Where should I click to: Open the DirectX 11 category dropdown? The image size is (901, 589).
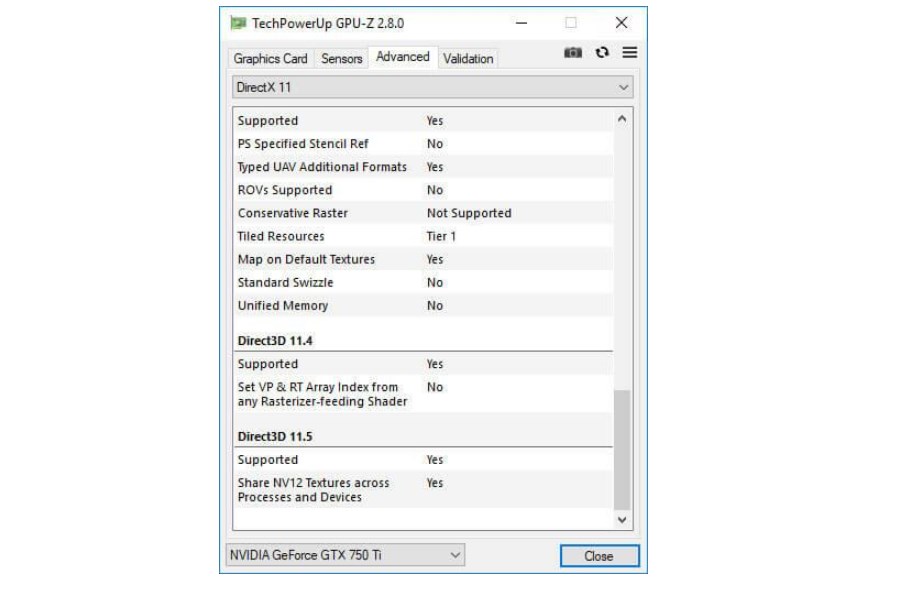coord(433,87)
